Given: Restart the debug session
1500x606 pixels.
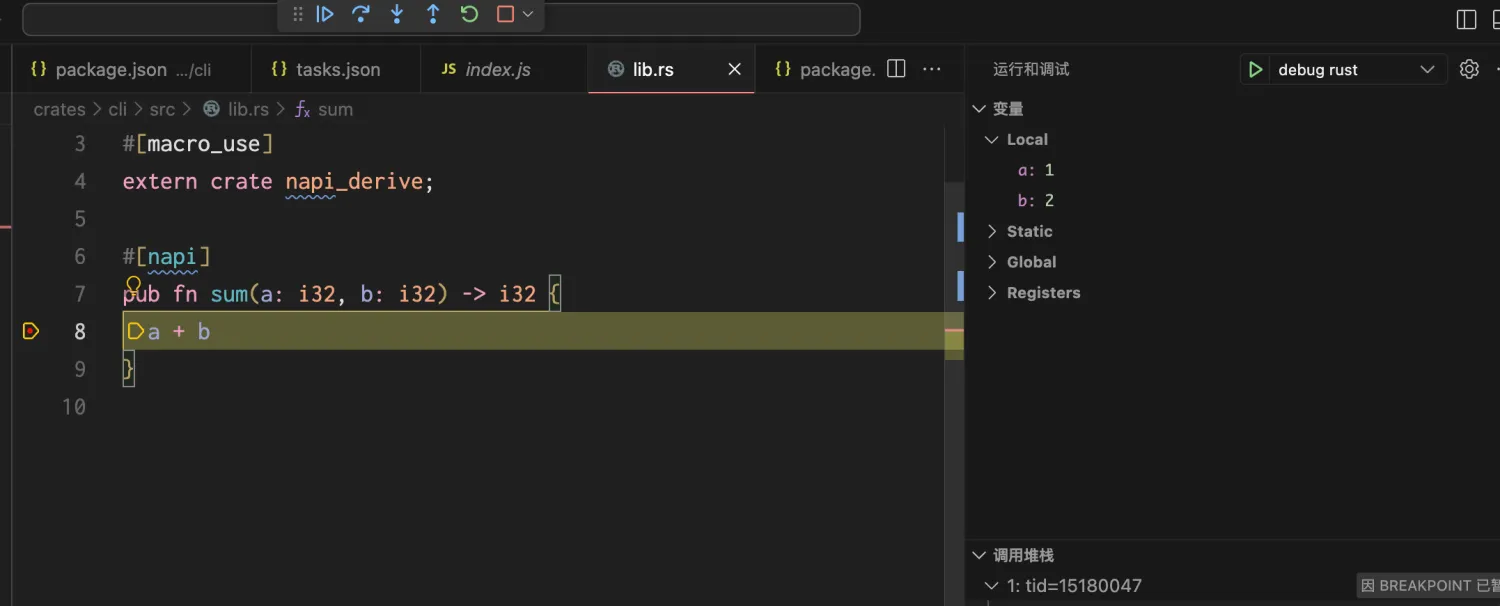Looking at the screenshot, I should 469,14.
